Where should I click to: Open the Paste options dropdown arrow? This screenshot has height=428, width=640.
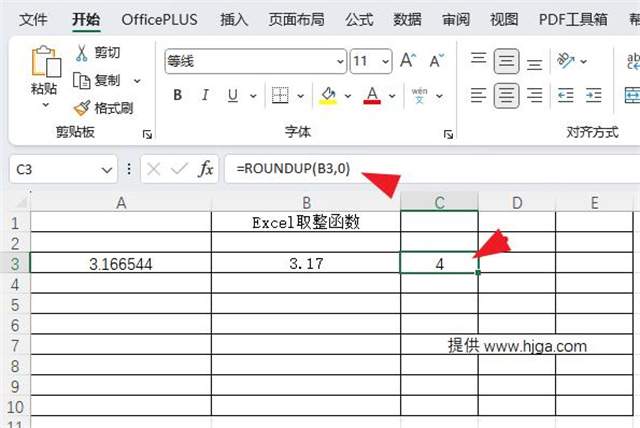46,105
